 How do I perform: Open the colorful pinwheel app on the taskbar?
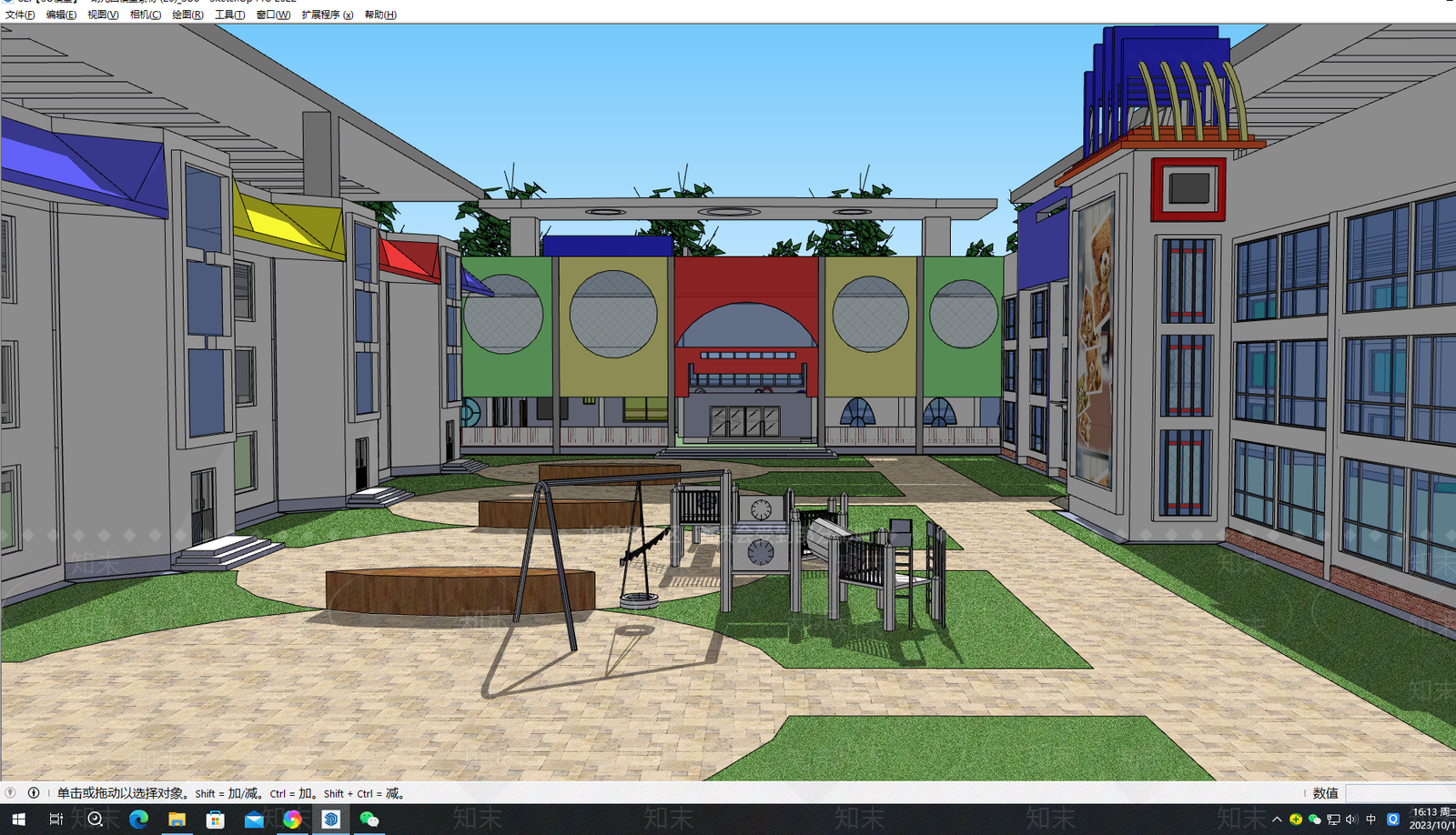pyautogui.click(x=292, y=820)
